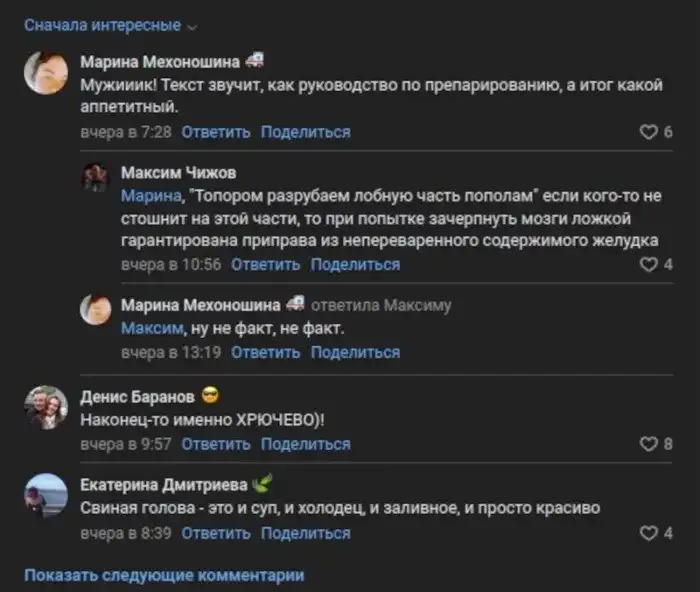Open Екатерина Дмитриева's profile name link

point(163,486)
